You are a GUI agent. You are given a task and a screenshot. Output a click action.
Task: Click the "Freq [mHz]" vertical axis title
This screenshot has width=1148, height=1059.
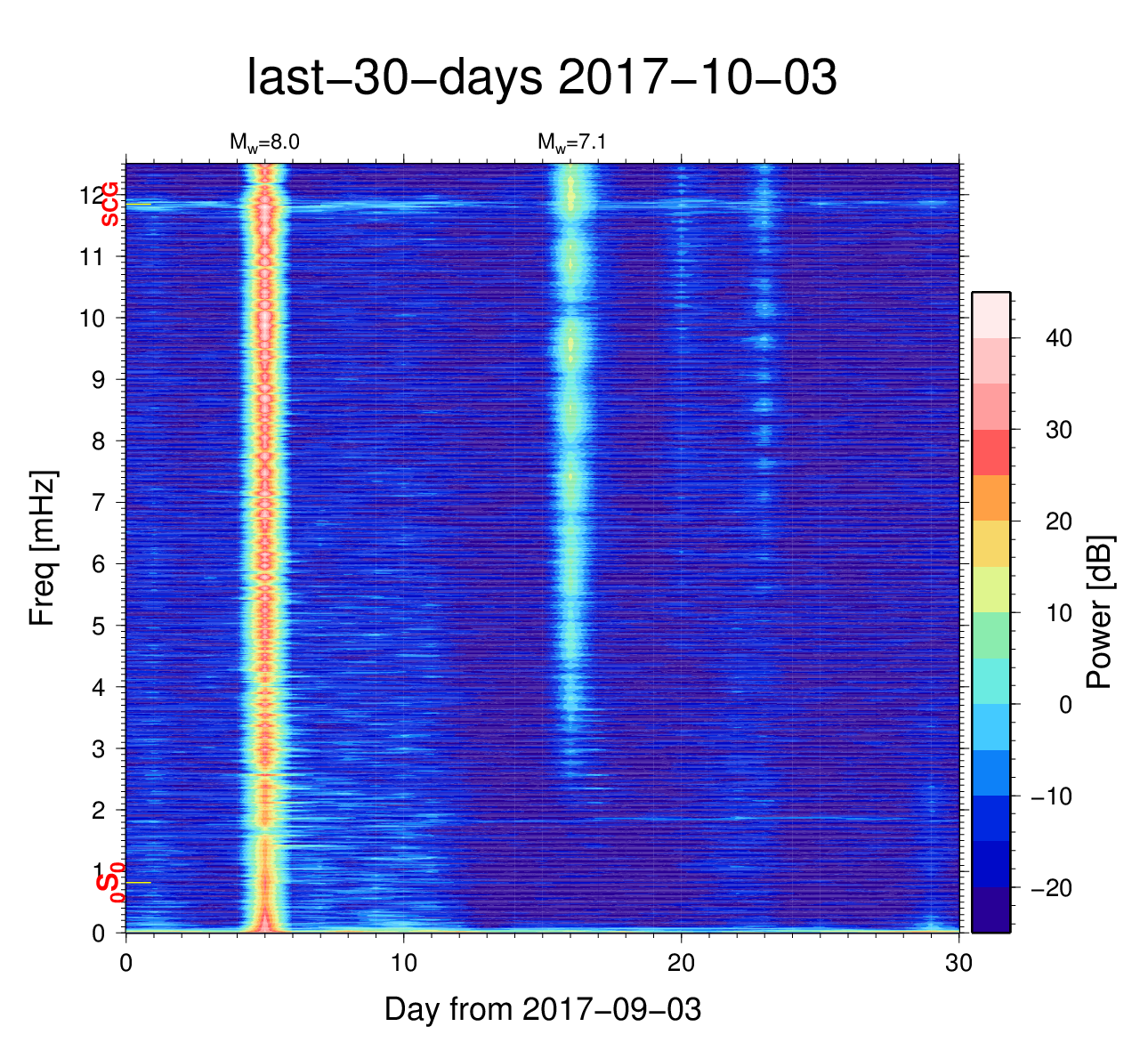point(43,548)
